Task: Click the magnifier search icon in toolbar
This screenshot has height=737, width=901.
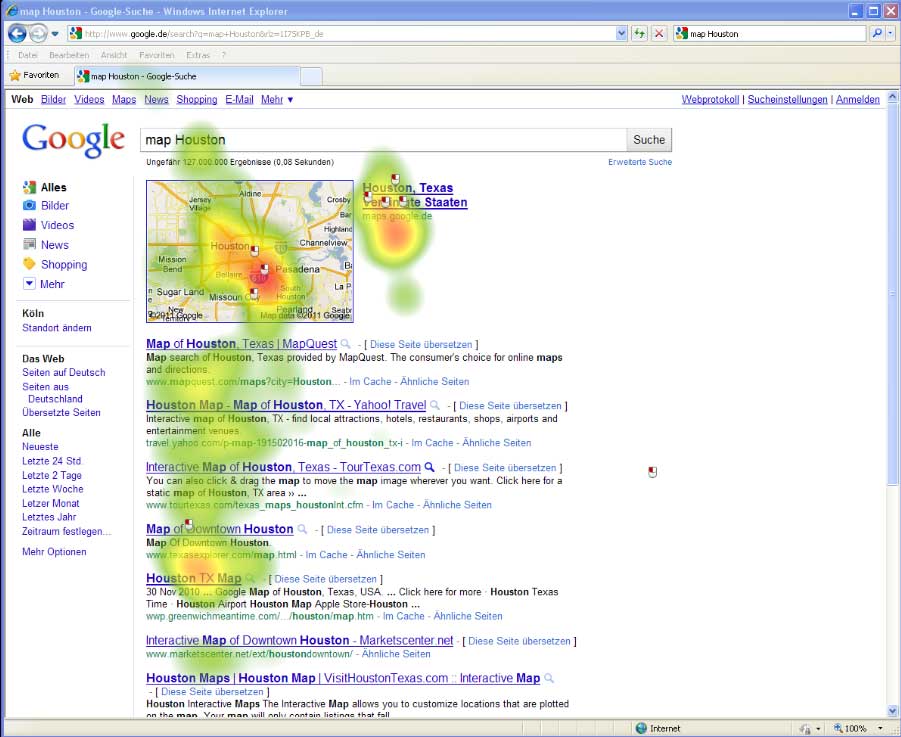Action: tap(877, 34)
